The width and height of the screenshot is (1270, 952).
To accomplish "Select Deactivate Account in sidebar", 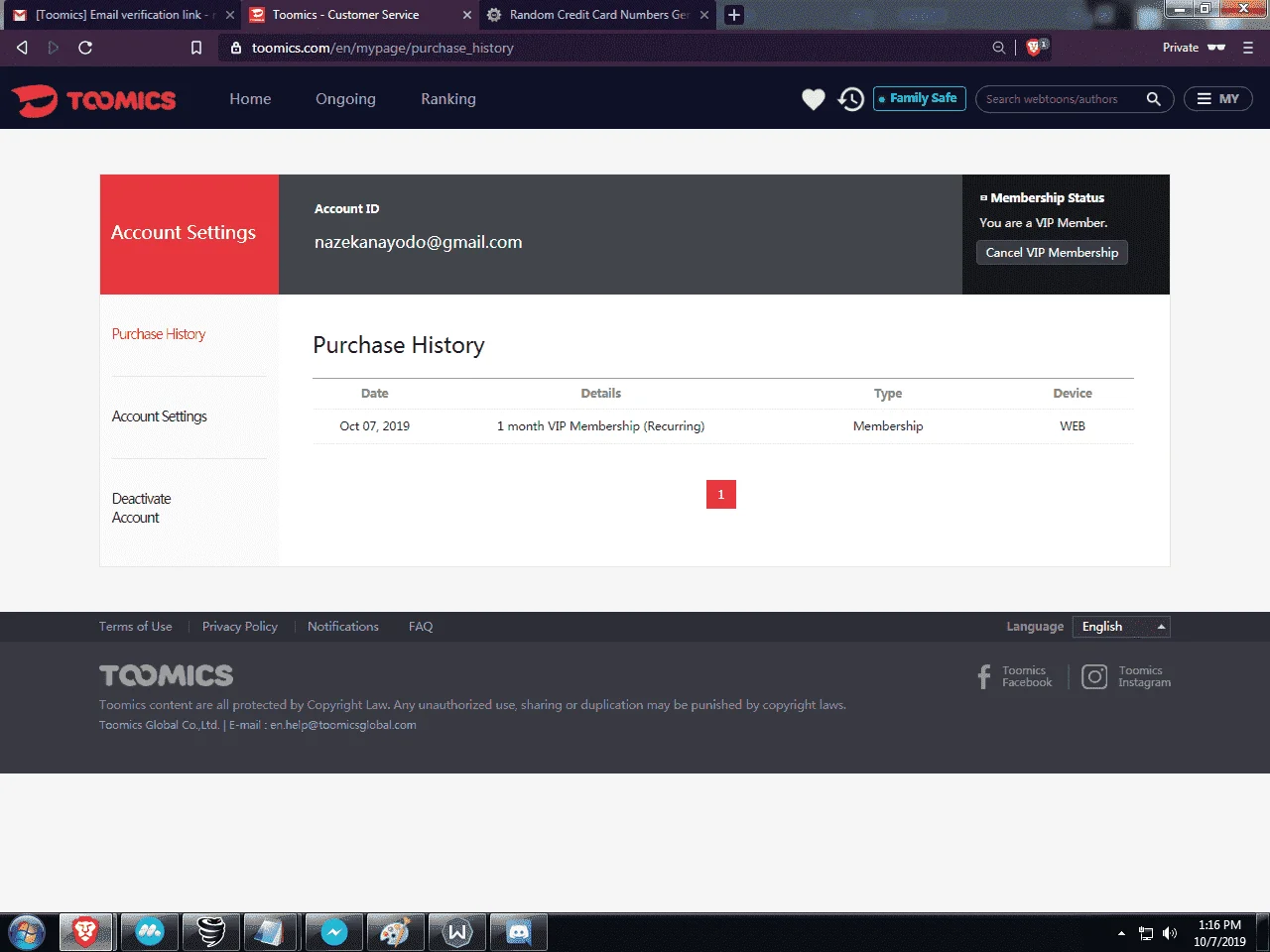I will pyautogui.click(x=141, y=508).
